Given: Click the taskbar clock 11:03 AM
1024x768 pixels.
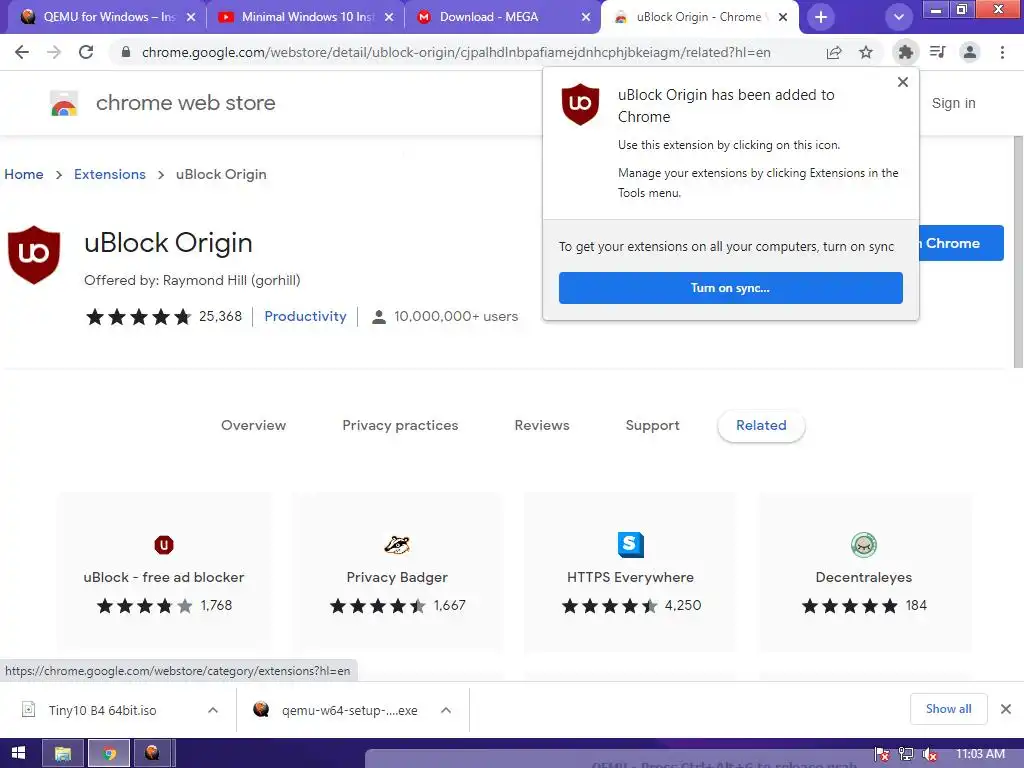Looking at the screenshot, I should [x=980, y=754].
